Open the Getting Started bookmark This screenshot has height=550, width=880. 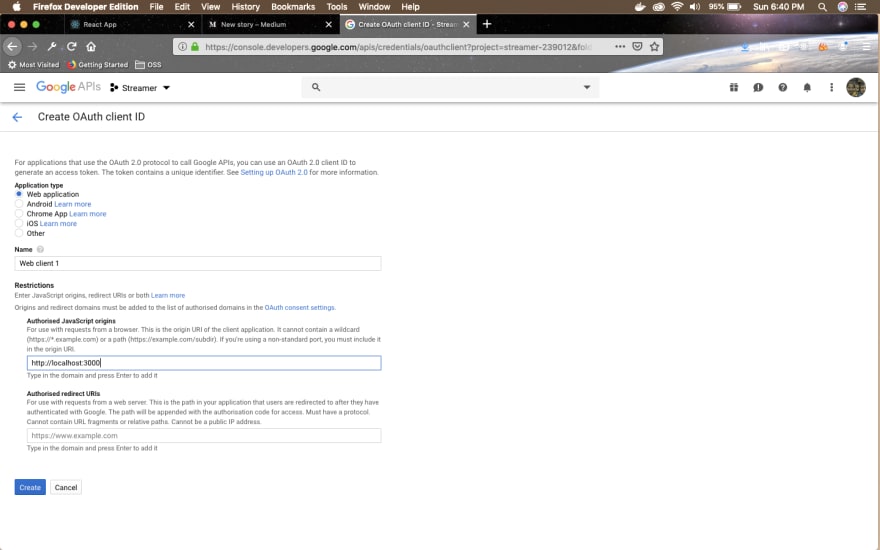(x=98, y=65)
